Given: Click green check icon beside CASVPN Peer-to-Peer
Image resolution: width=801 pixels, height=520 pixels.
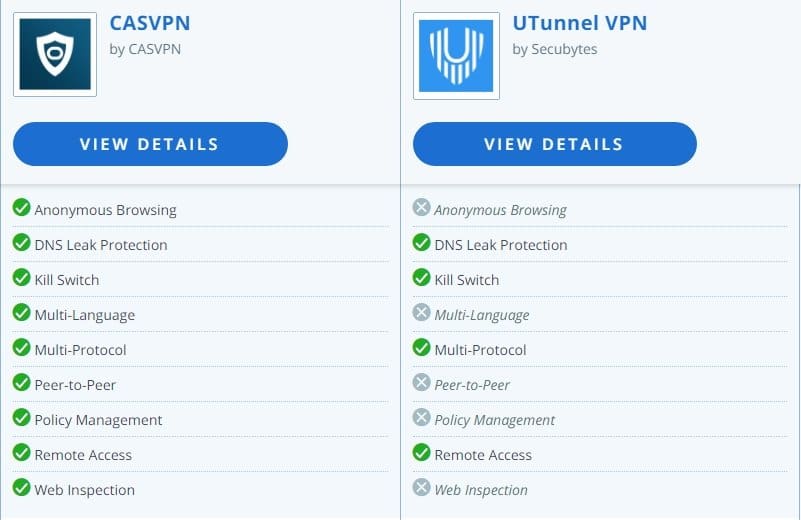Looking at the screenshot, I should (x=21, y=383).
